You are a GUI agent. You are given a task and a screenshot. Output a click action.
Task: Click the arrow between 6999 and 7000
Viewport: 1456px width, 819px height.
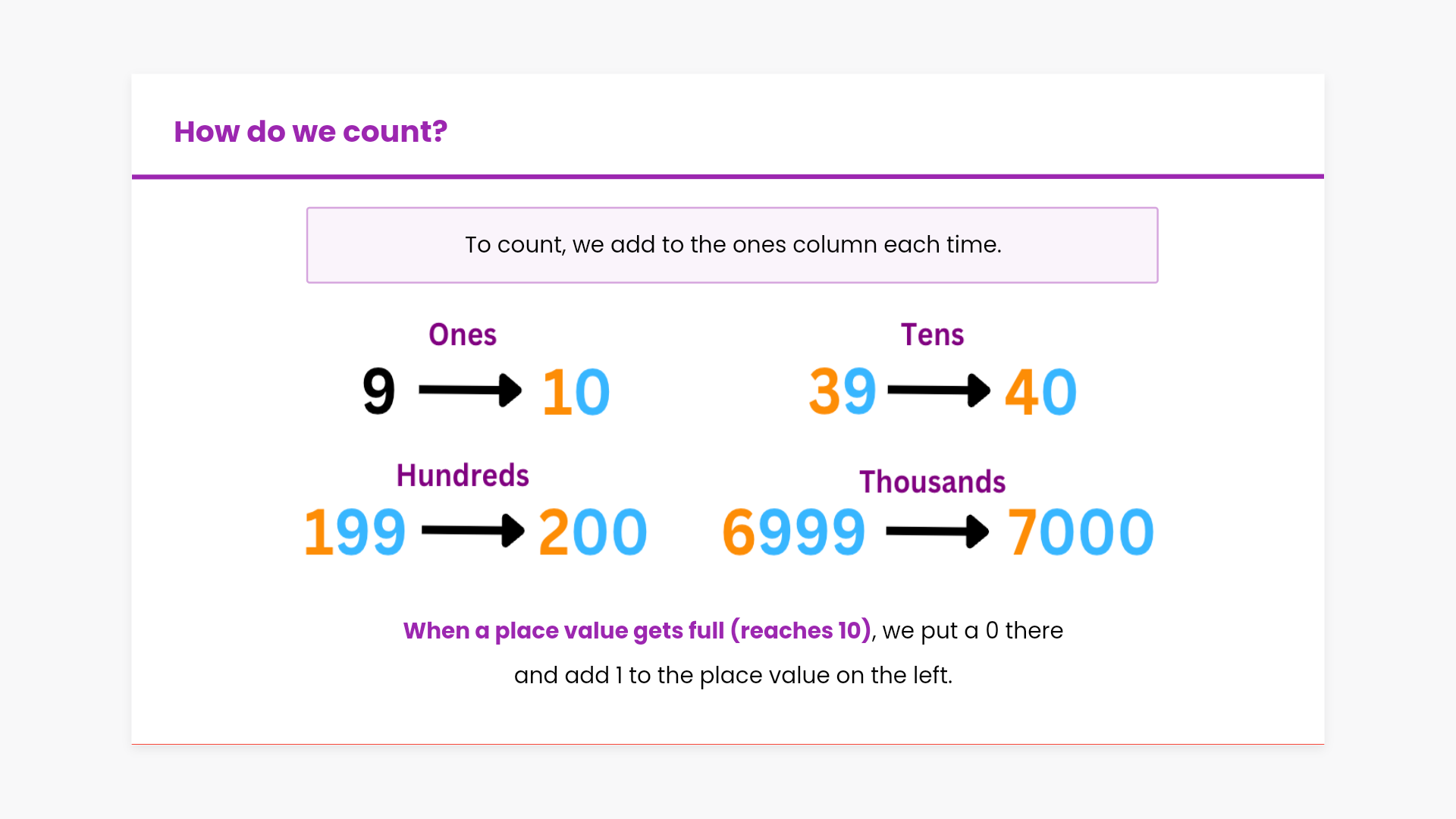coord(937,532)
